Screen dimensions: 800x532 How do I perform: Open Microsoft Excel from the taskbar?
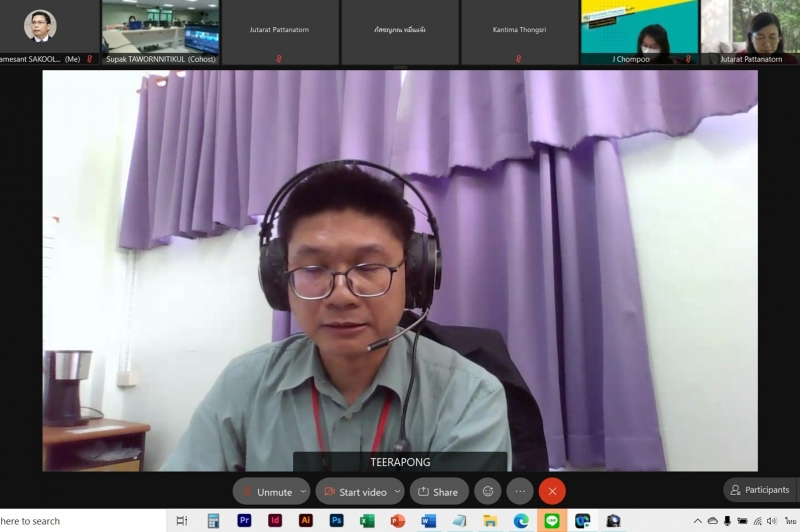coord(367,521)
